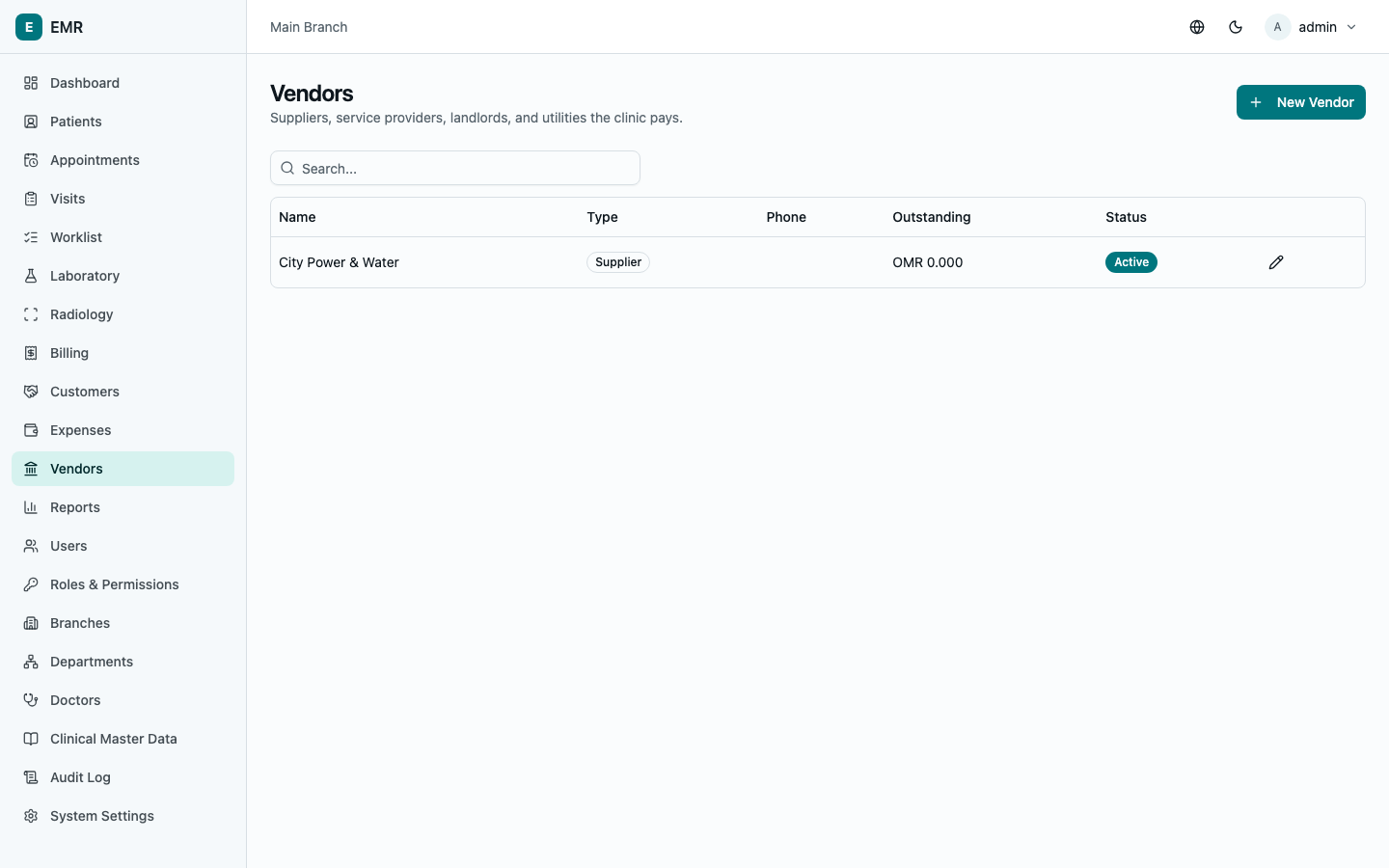Click the Billing receipt icon
Viewport: 1389px width, 868px height.
point(31,353)
